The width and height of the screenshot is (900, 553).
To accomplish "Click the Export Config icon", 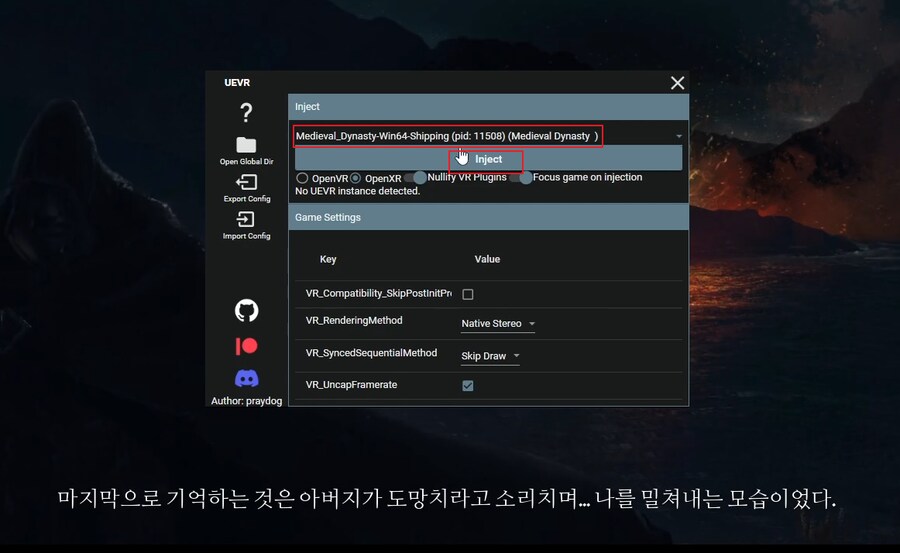I will pos(246,183).
